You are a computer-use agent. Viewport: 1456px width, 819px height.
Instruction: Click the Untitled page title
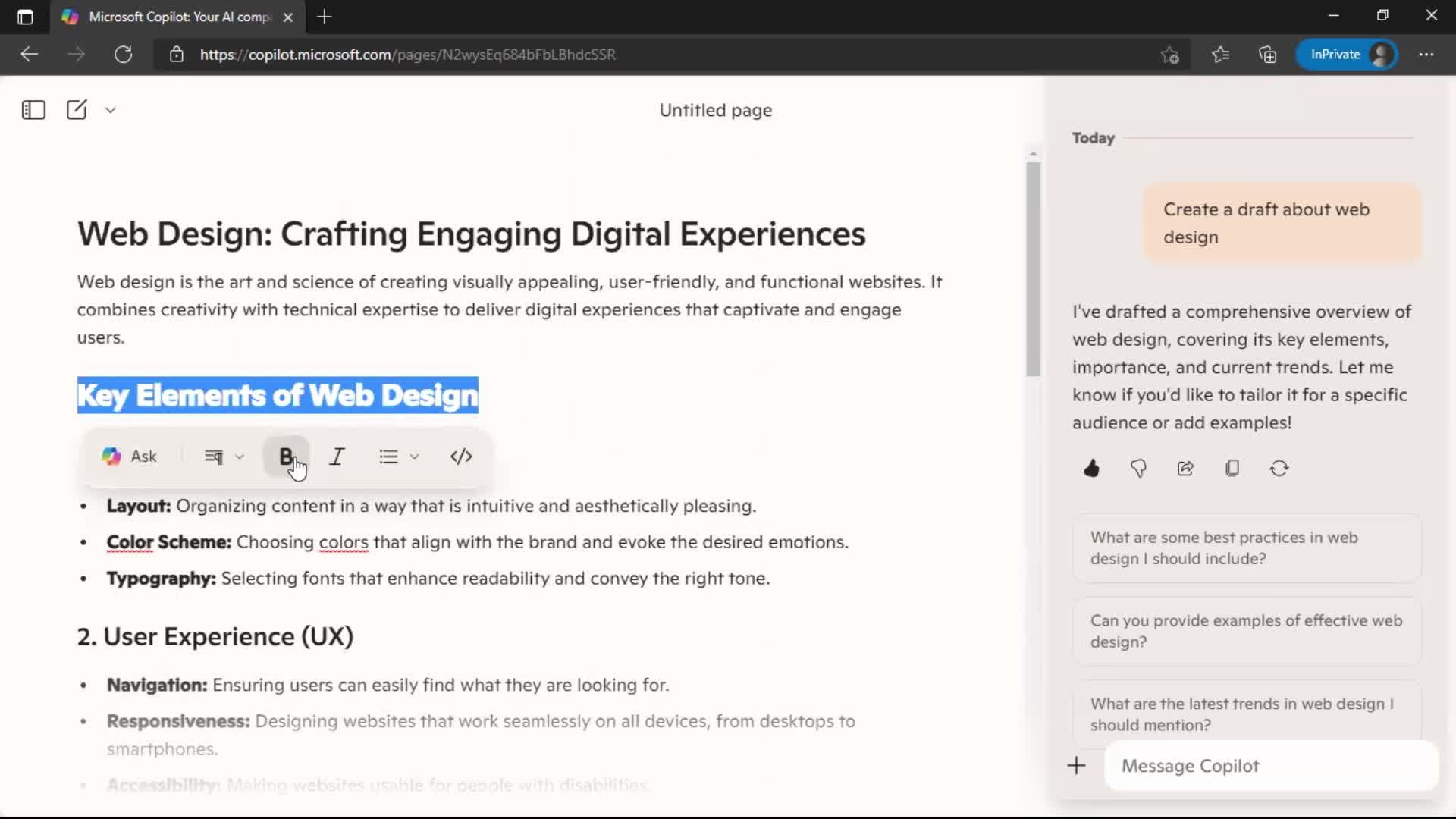coord(715,110)
